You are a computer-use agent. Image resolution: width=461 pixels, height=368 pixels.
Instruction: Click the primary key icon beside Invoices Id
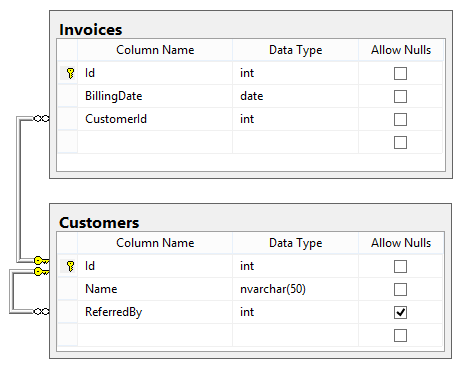[70, 73]
